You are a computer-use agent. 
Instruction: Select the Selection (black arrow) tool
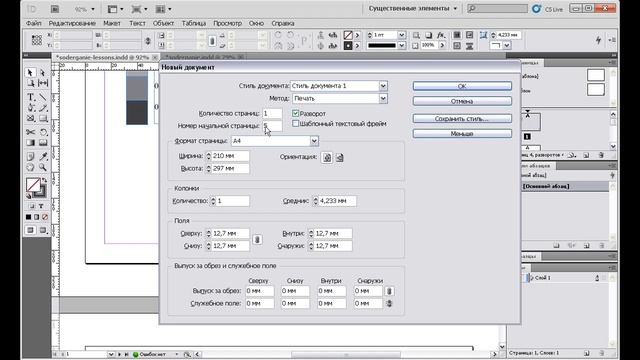click(30, 73)
